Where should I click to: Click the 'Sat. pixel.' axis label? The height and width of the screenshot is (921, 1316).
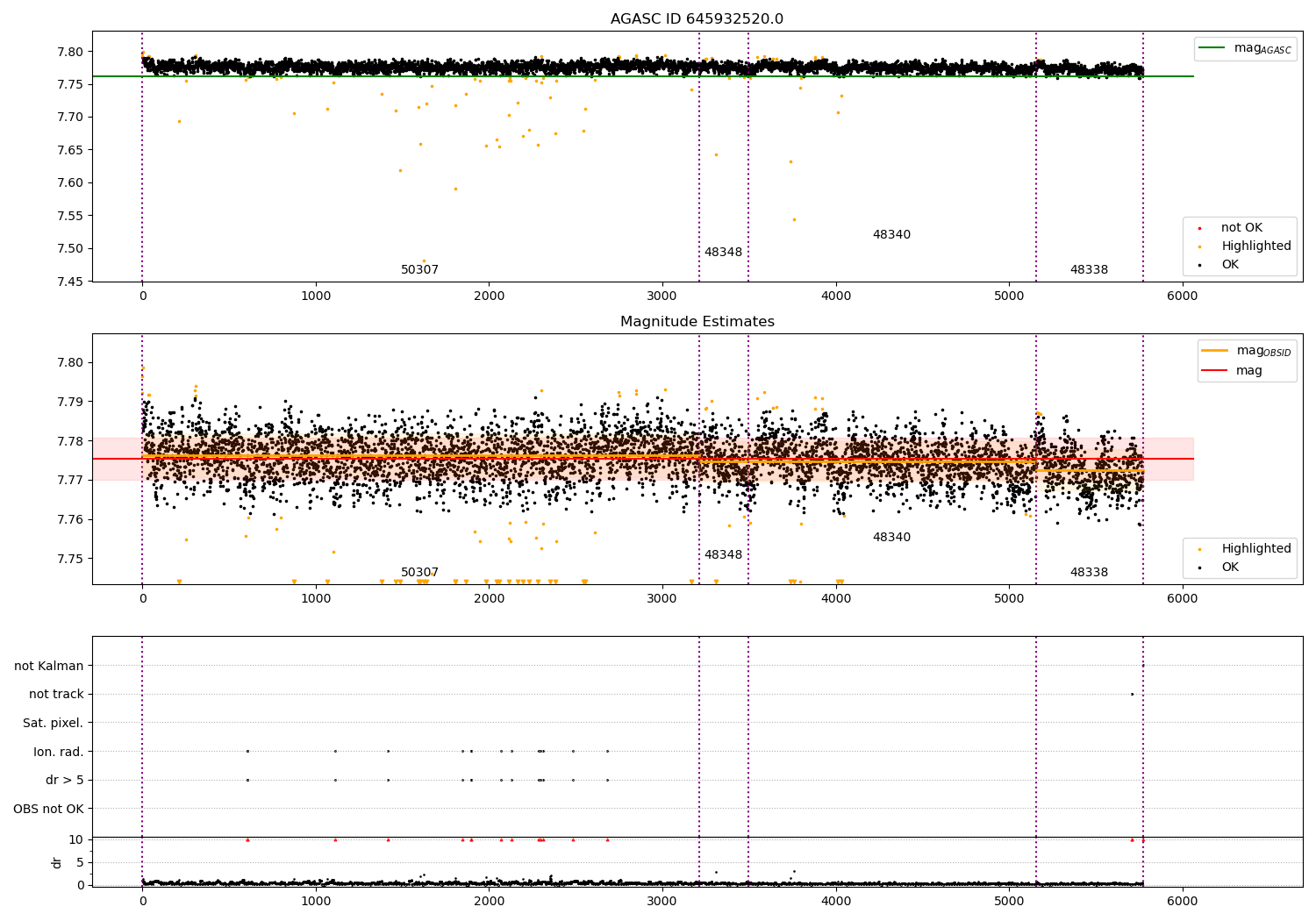coord(54,724)
